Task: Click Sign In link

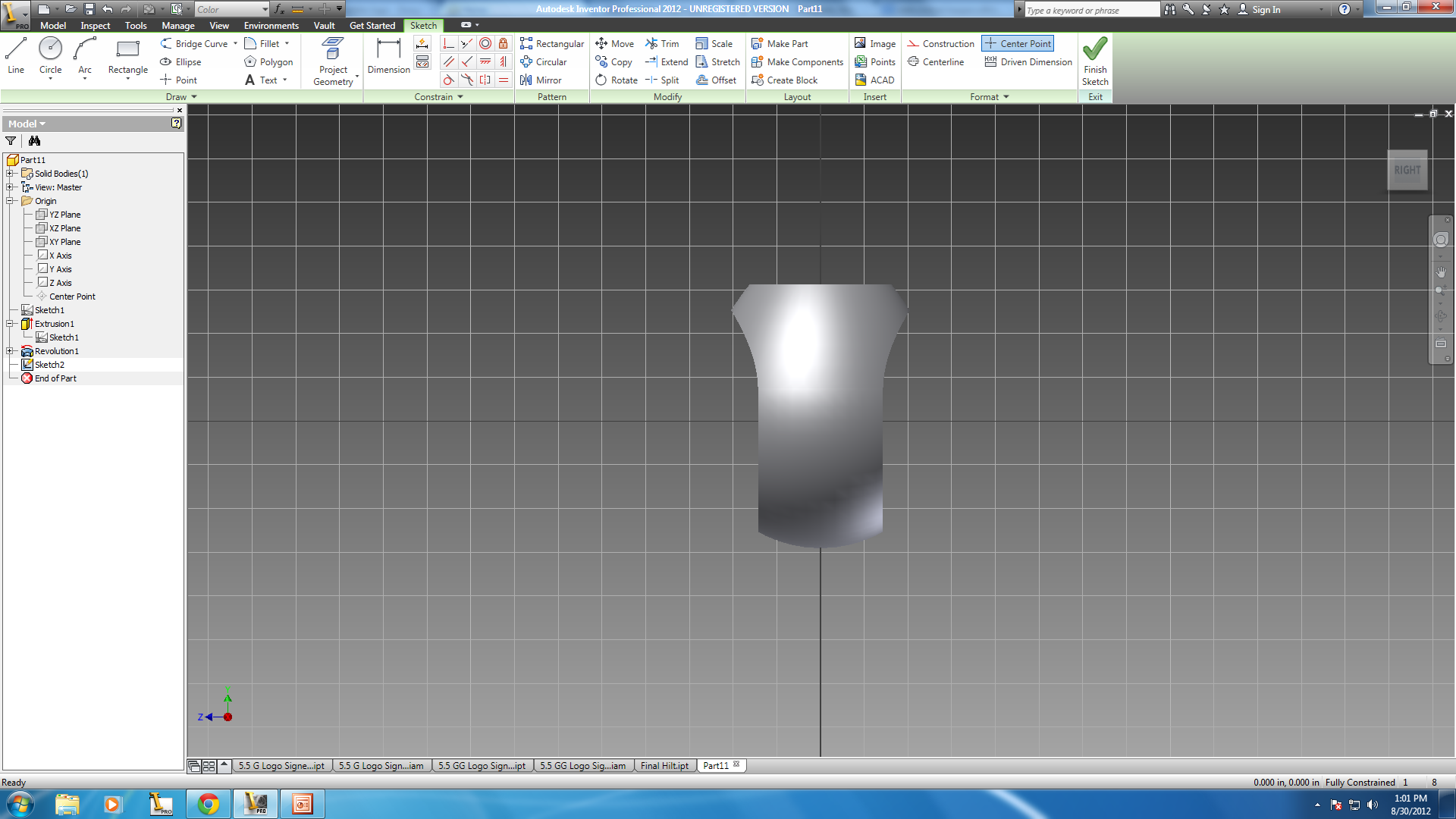Action: coord(1259,9)
